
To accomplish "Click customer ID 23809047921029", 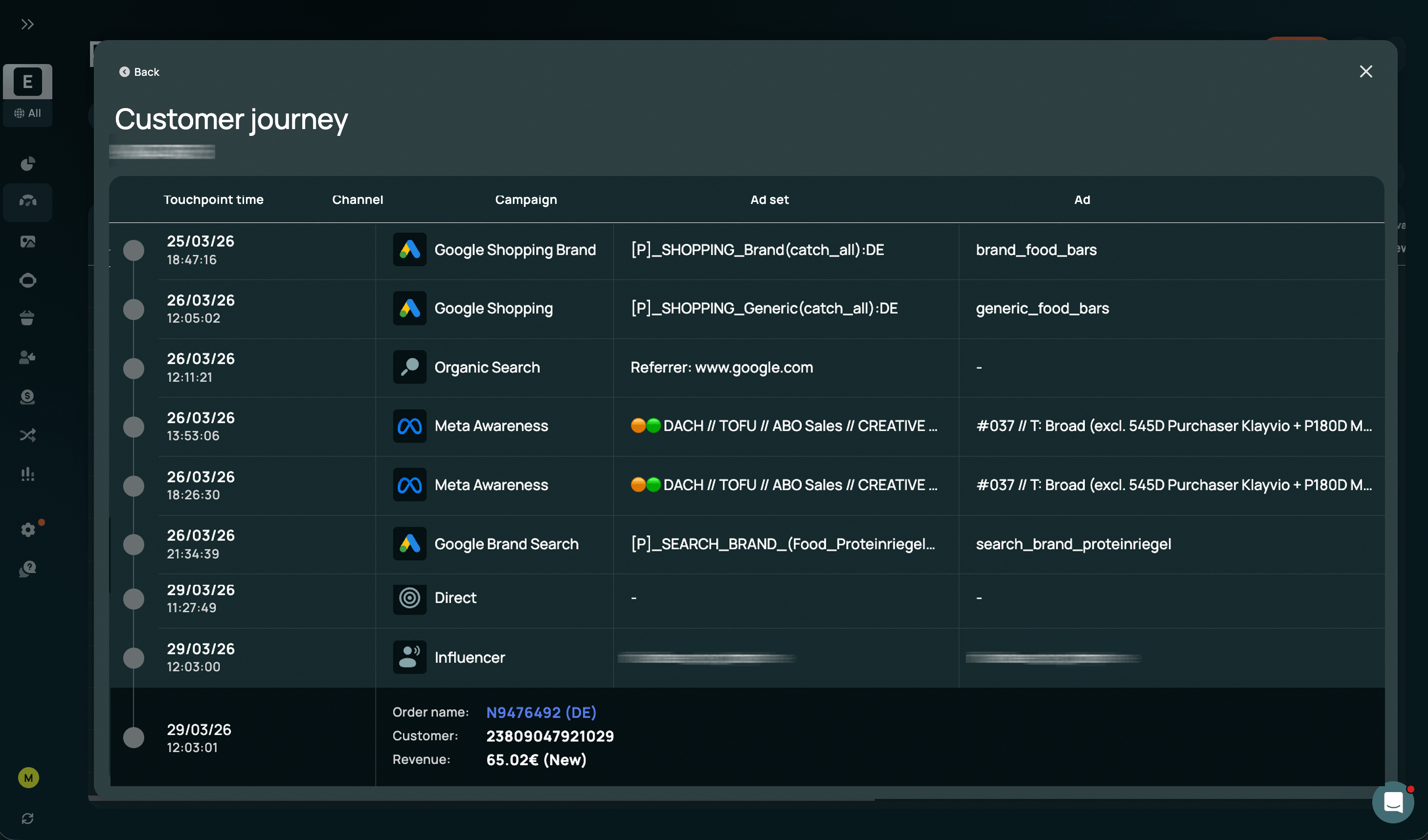I will [550, 736].
